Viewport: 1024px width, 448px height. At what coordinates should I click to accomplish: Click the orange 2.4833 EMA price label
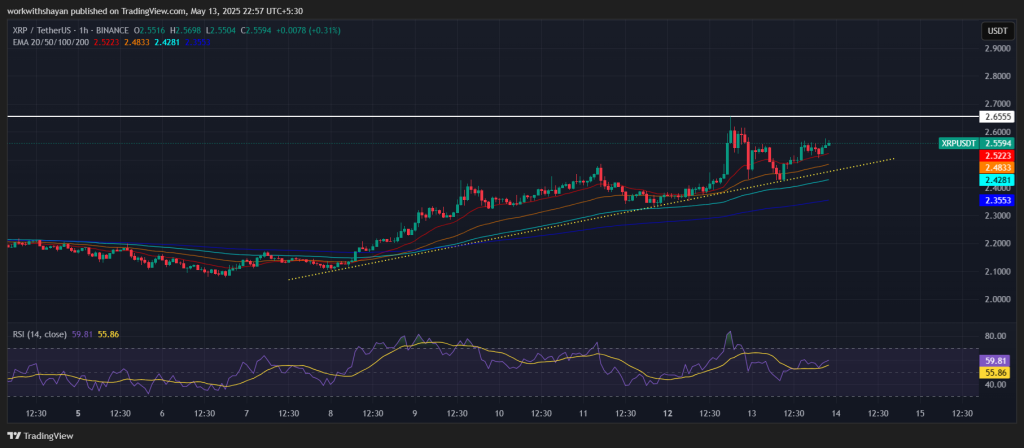point(997,168)
